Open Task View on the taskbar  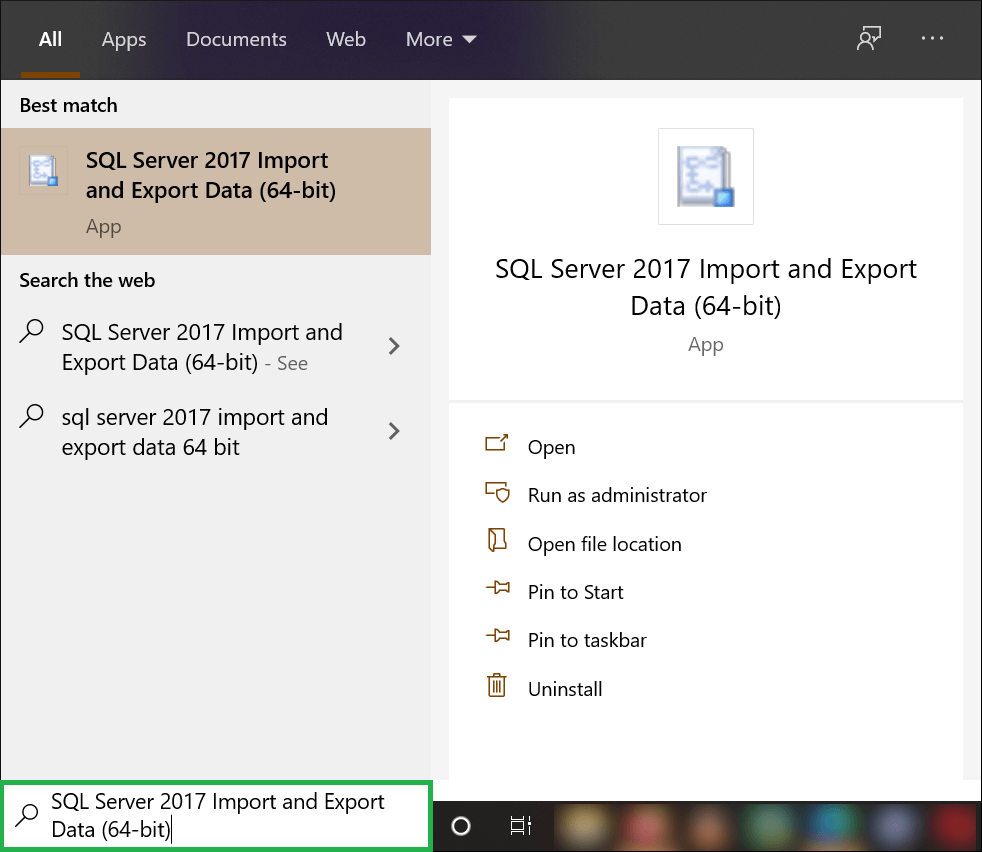[x=520, y=826]
